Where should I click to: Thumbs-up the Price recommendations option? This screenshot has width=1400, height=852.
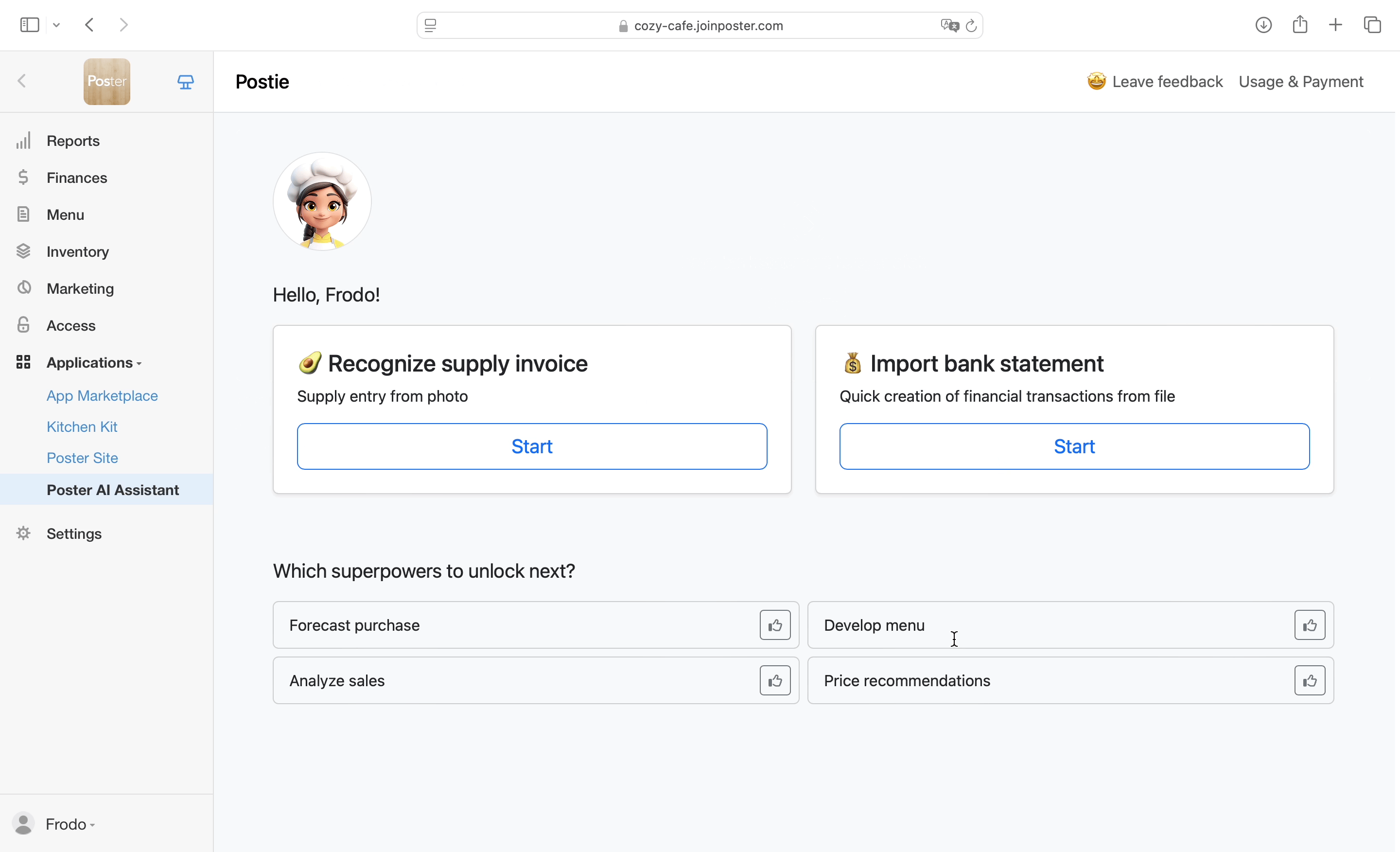1310,680
